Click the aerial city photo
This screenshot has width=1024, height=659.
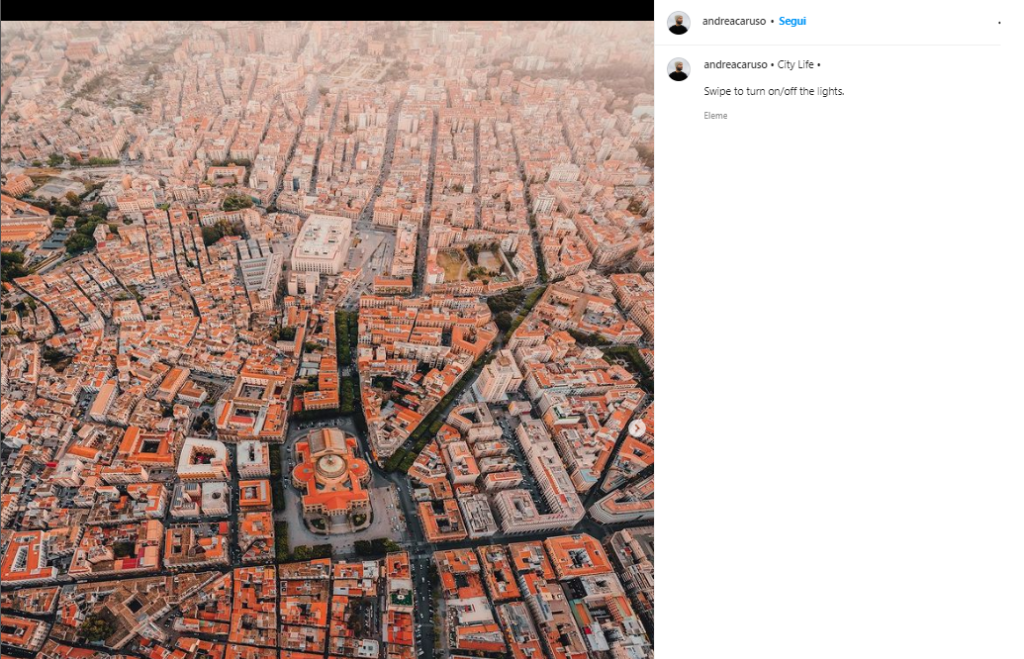coord(327,340)
